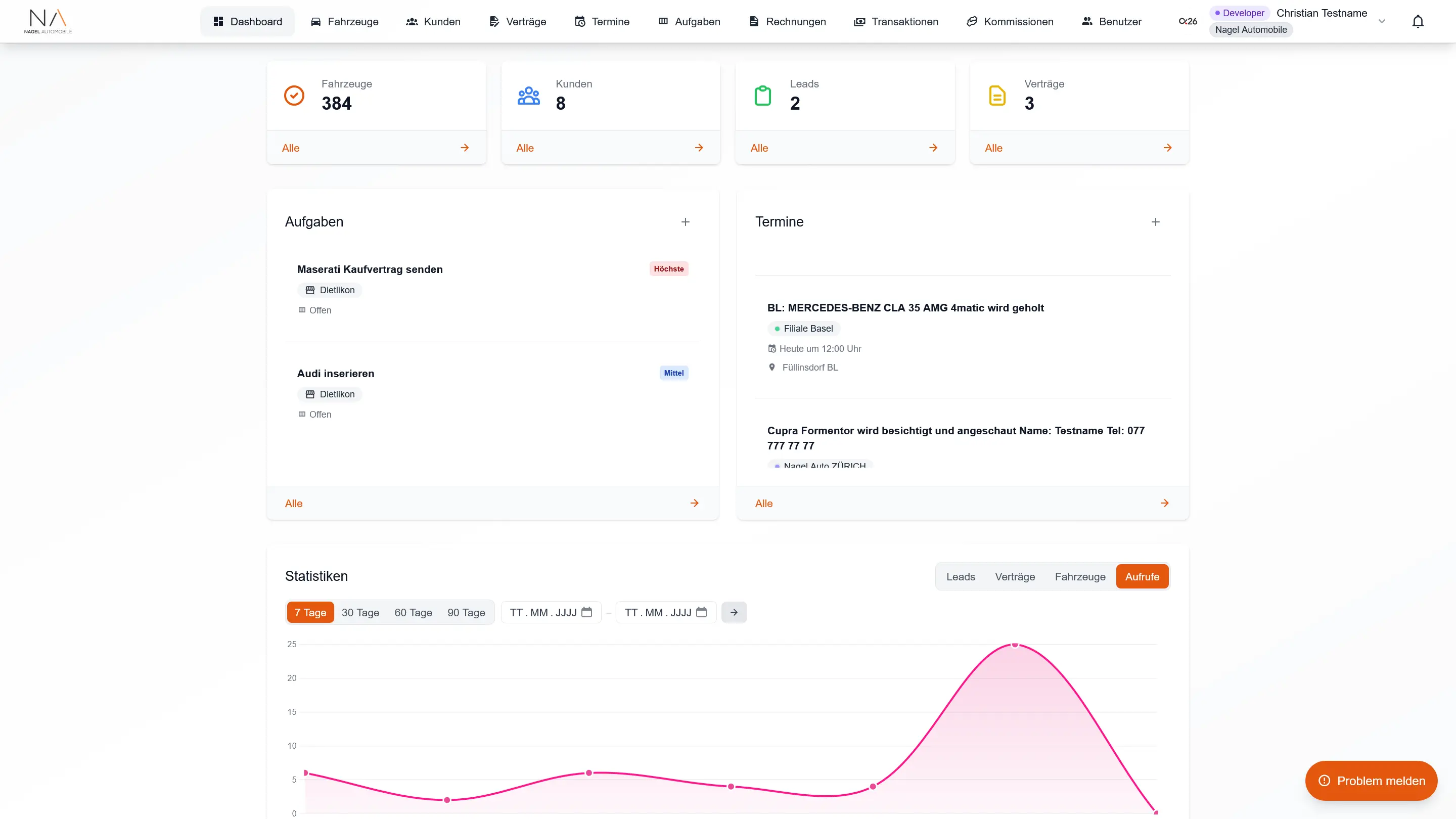Select the 7 Tage range

click(x=310, y=612)
